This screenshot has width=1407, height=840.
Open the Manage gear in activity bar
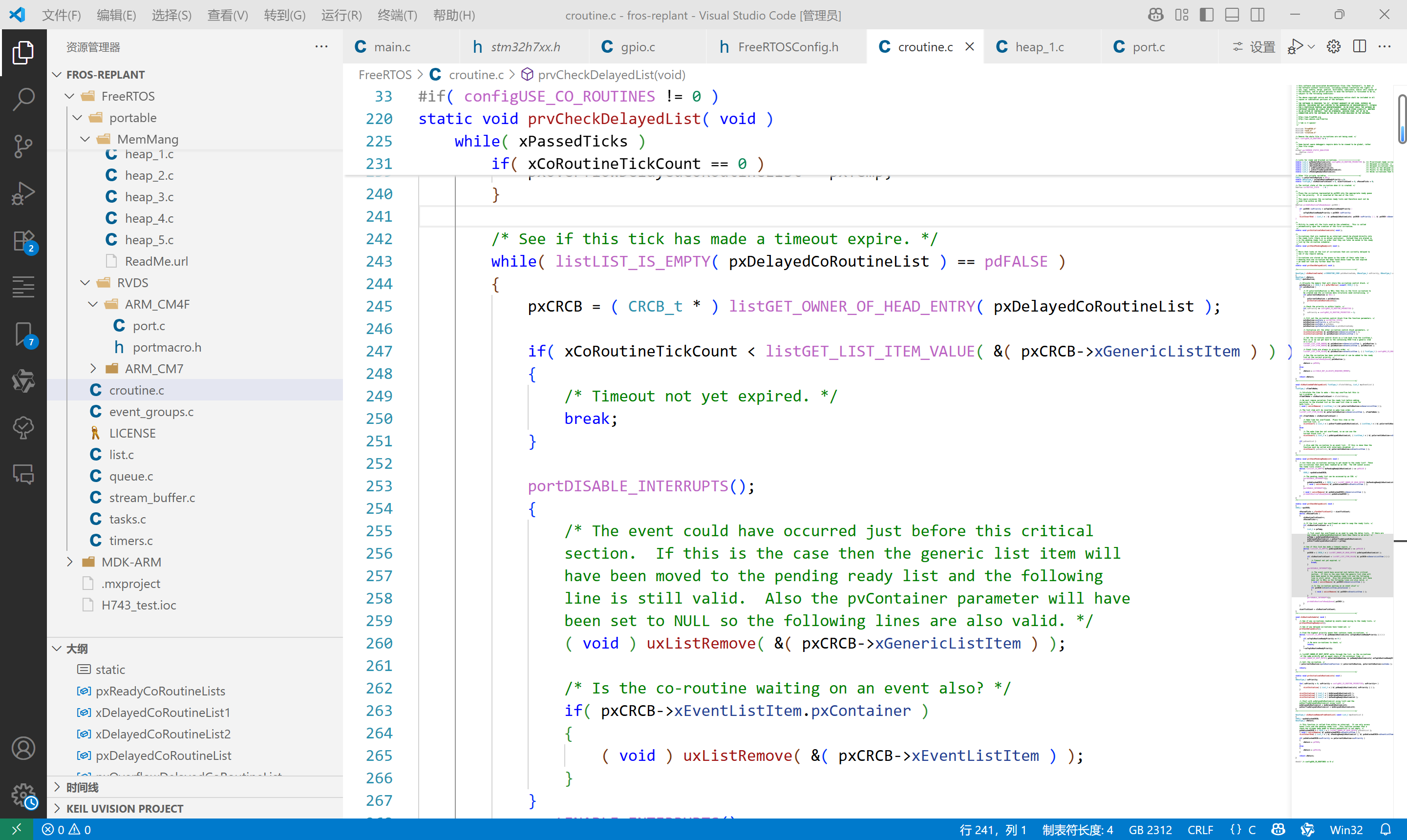[23, 795]
